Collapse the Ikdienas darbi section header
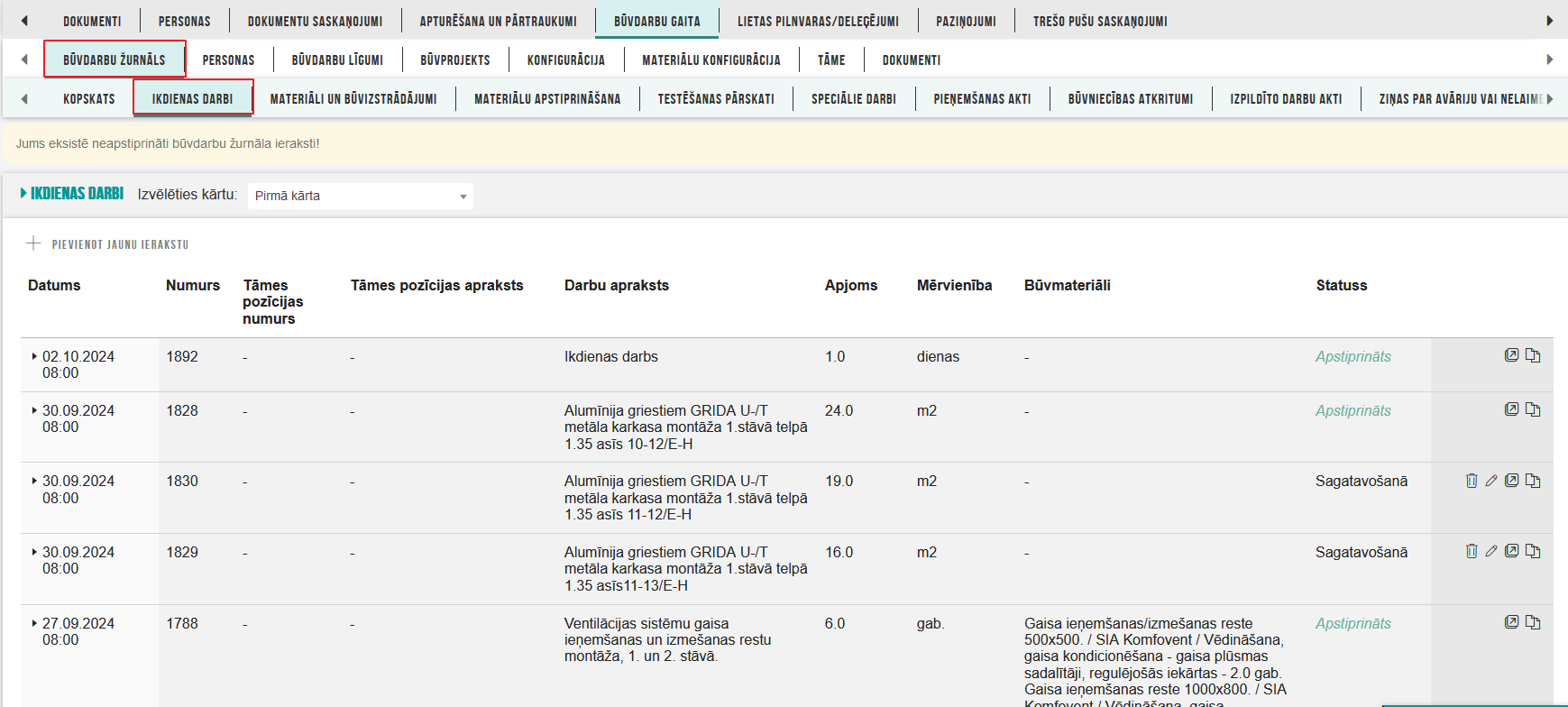Image resolution: width=1568 pixels, height=707 pixels. [72, 194]
